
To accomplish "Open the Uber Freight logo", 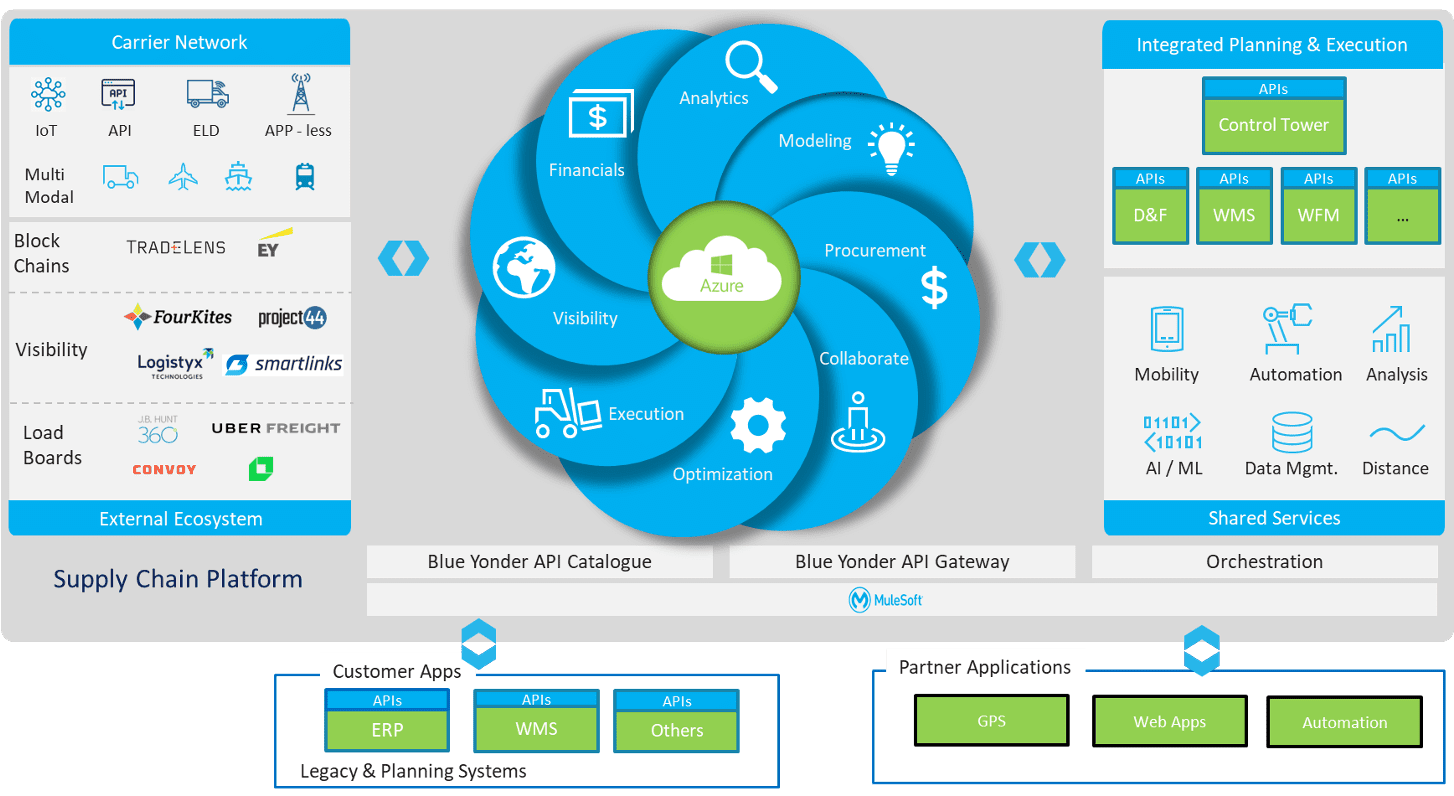I will click(276, 428).
